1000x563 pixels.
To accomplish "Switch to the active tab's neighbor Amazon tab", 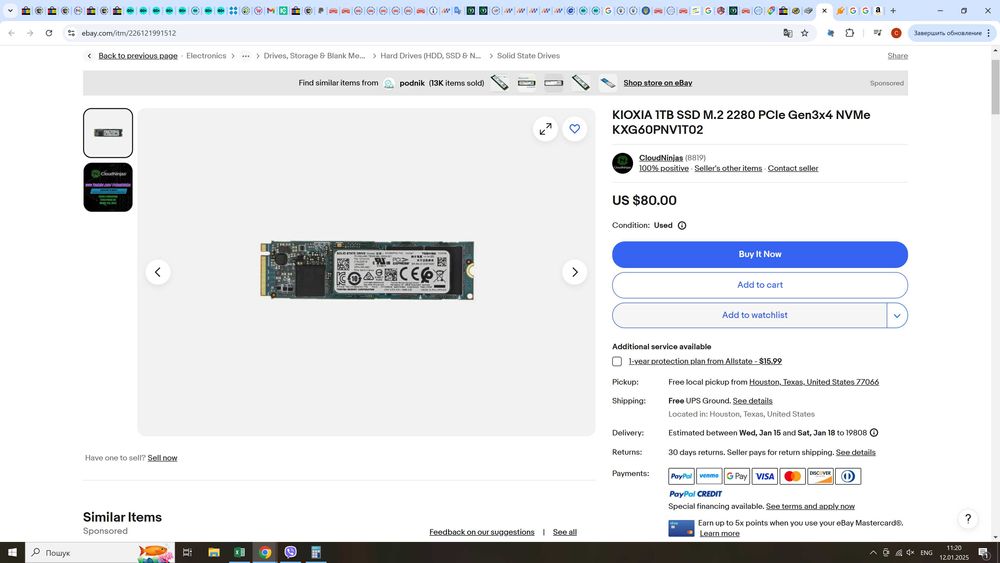I will (x=878, y=11).
